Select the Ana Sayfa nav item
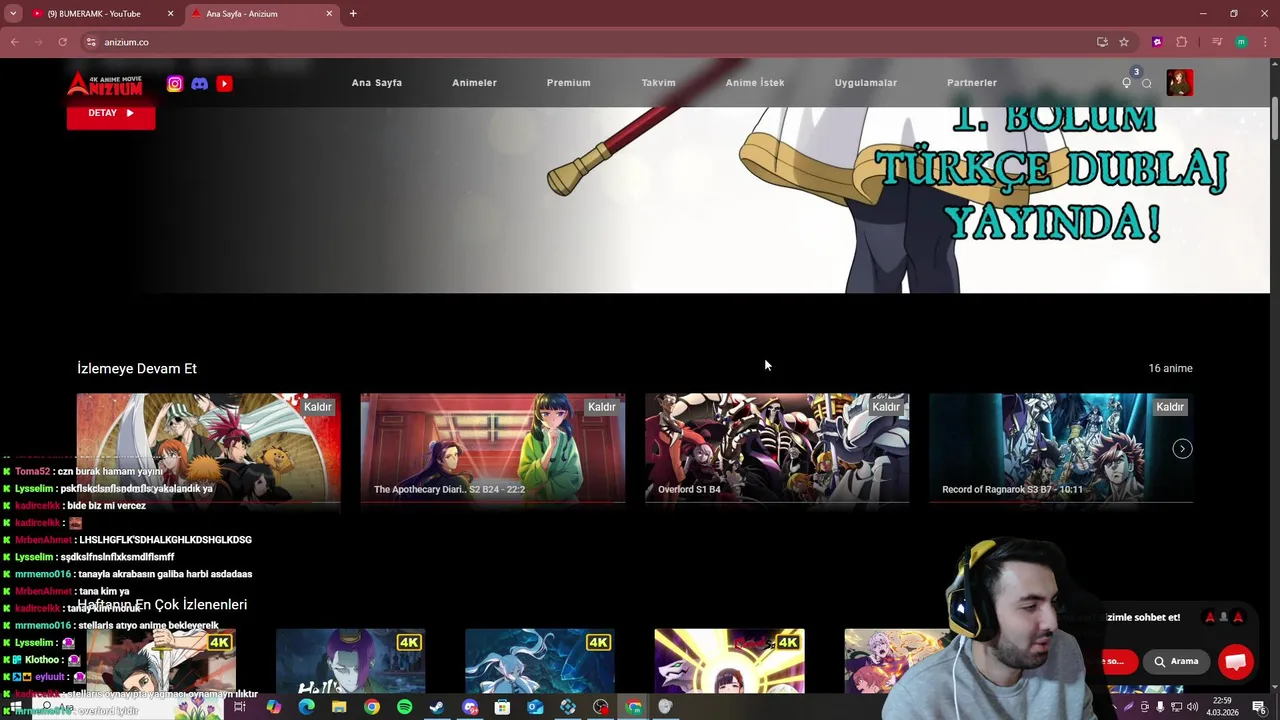This screenshot has height=720, width=1280. (x=377, y=83)
